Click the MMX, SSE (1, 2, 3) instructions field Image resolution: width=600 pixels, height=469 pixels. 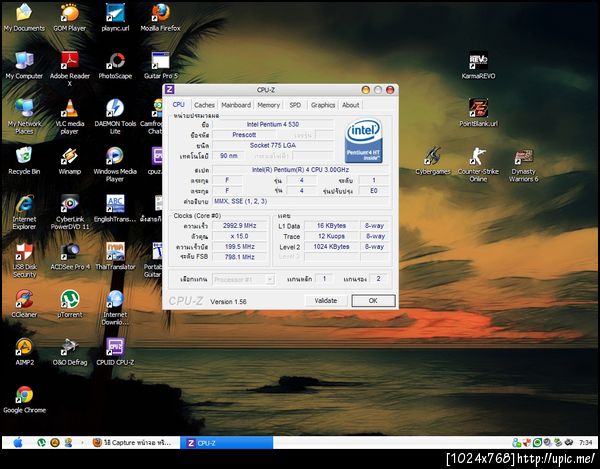click(301, 201)
